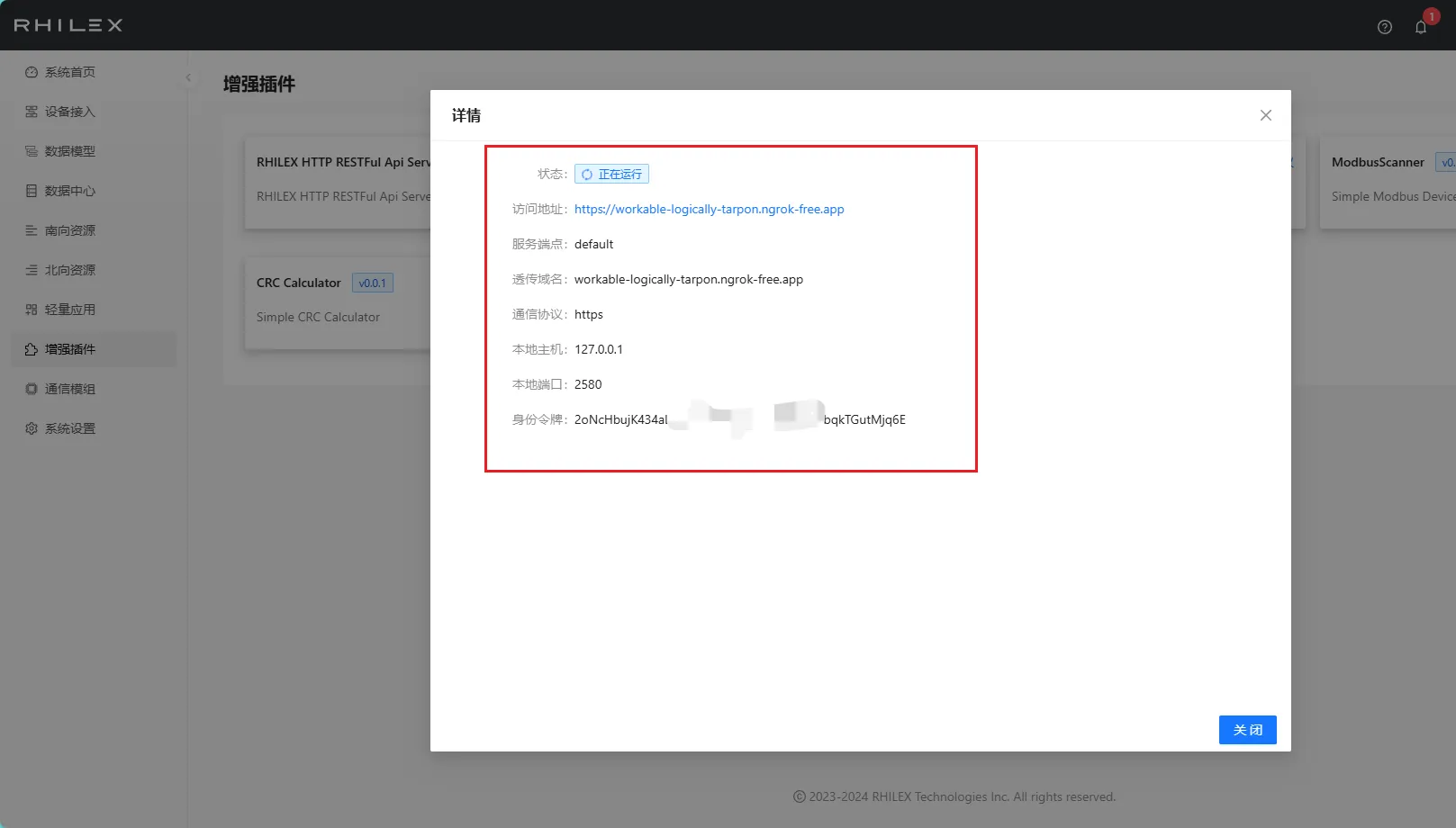Click the 通信协议 value https

coord(589,314)
